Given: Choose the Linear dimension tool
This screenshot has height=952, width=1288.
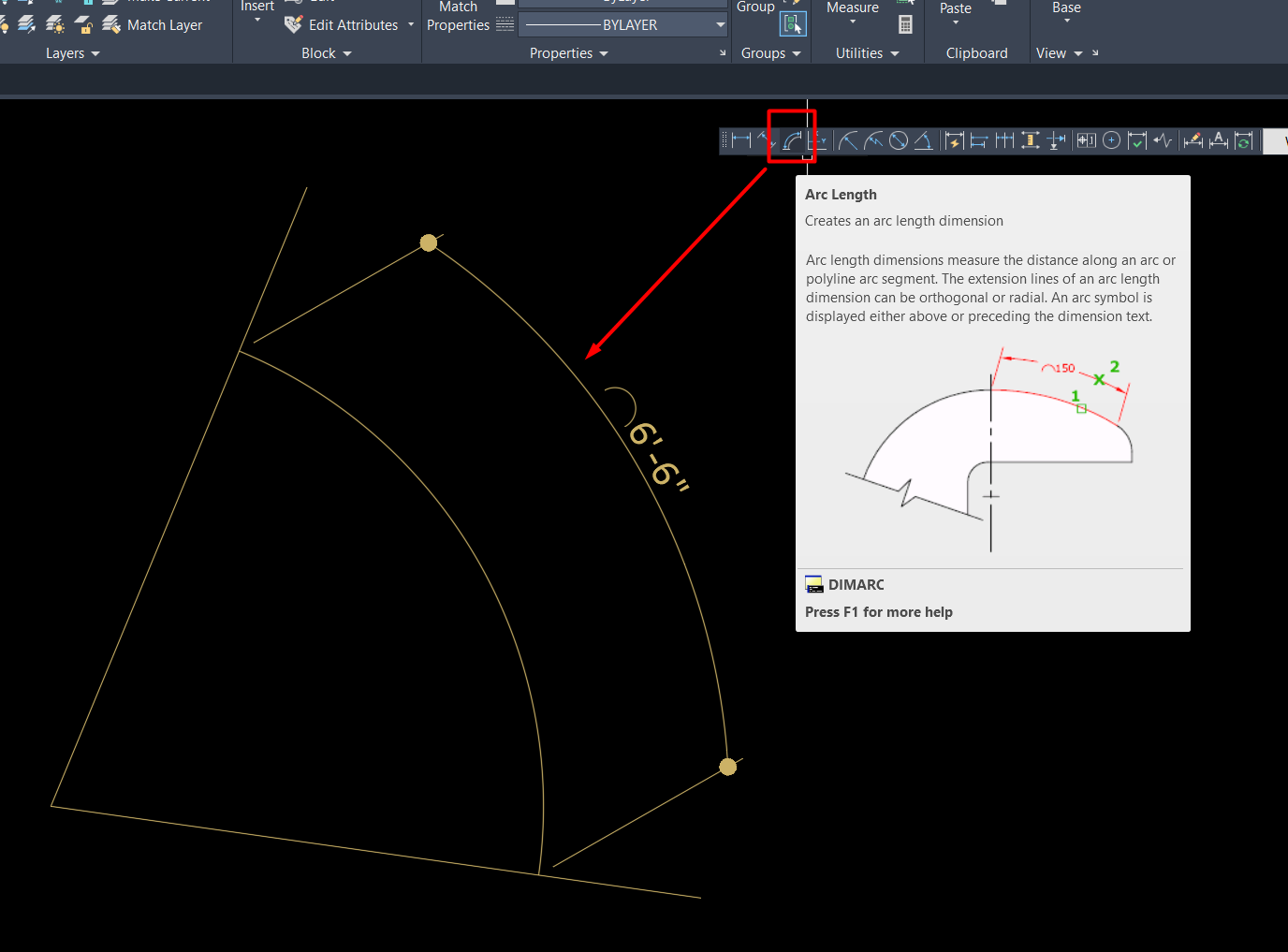Looking at the screenshot, I should point(741,140).
